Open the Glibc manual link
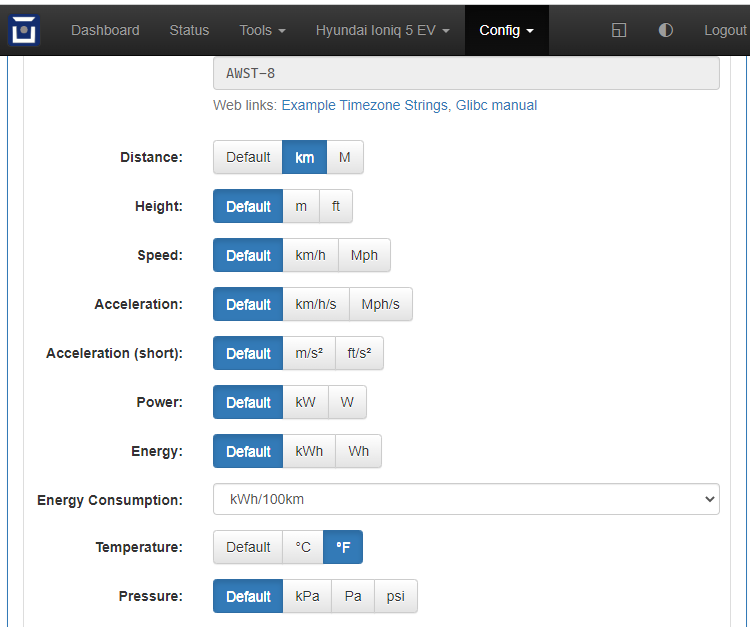The height and width of the screenshot is (627, 750). click(x=496, y=105)
